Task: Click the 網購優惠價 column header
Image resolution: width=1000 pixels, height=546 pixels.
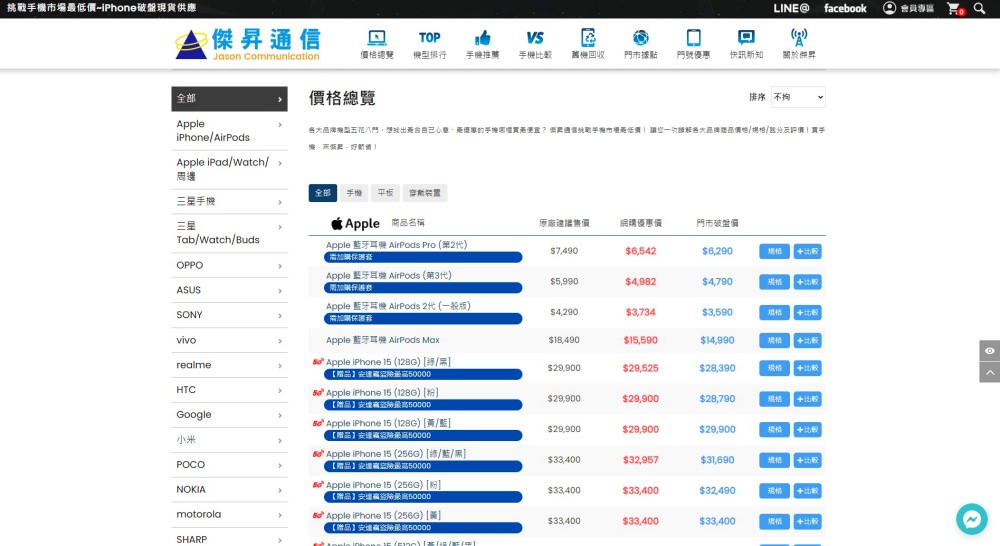Action: tap(641, 223)
